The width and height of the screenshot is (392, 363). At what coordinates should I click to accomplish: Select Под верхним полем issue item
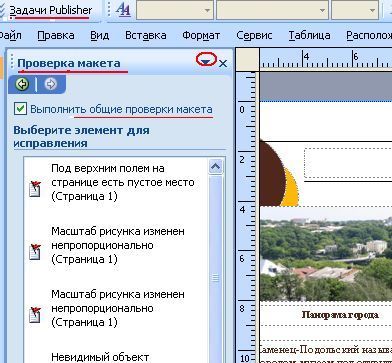coord(115,182)
